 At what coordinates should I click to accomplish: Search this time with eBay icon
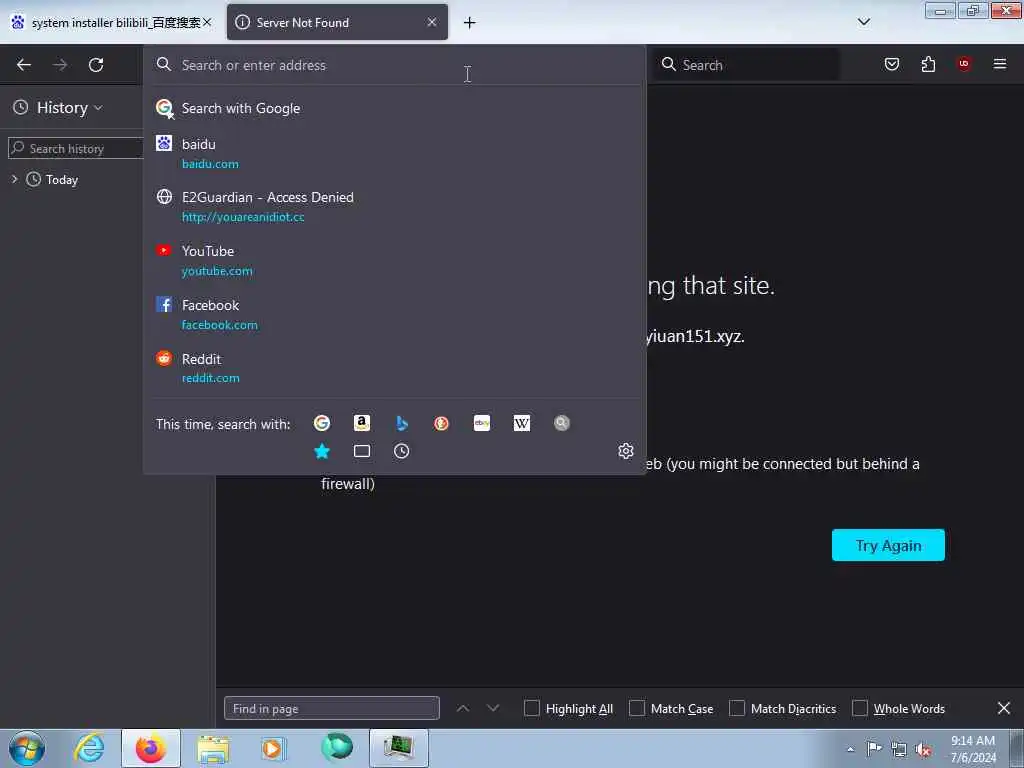click(482, 423)
